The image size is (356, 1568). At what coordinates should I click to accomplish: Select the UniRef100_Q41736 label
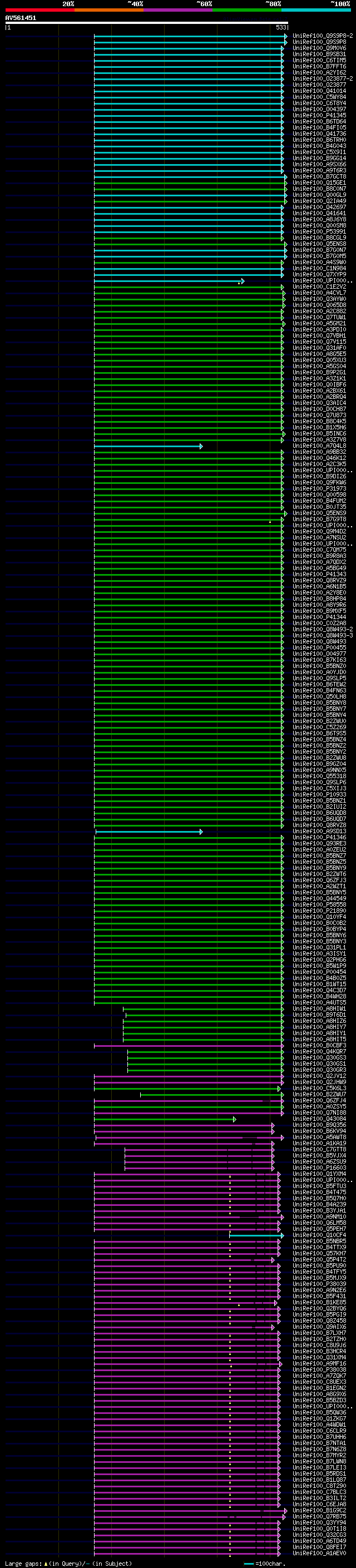(319, 134)
